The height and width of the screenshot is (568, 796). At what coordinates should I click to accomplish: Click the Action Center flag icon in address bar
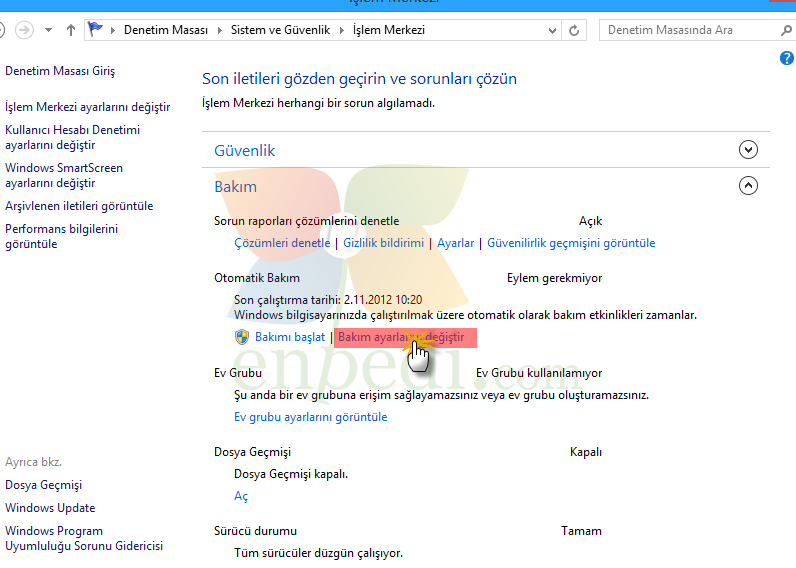(96, 30)
